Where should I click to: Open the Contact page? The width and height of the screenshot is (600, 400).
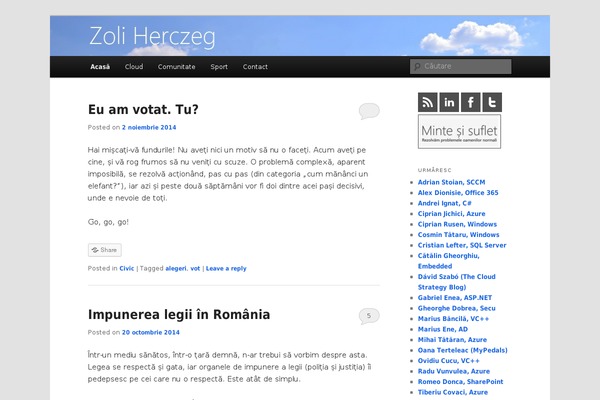pyautogui.click(x=255, y=67)
